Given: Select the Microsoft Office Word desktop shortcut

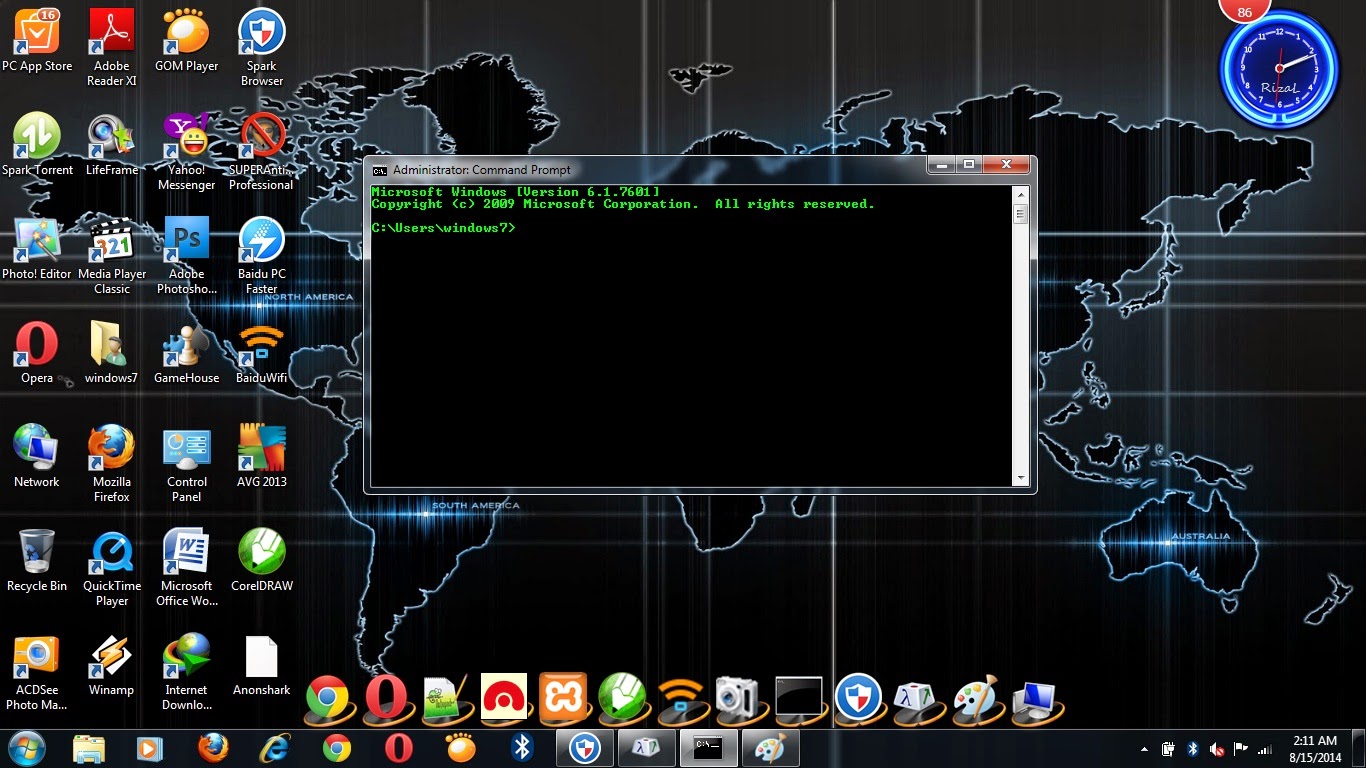Looking at the screenshot, I should click(187, 567).
